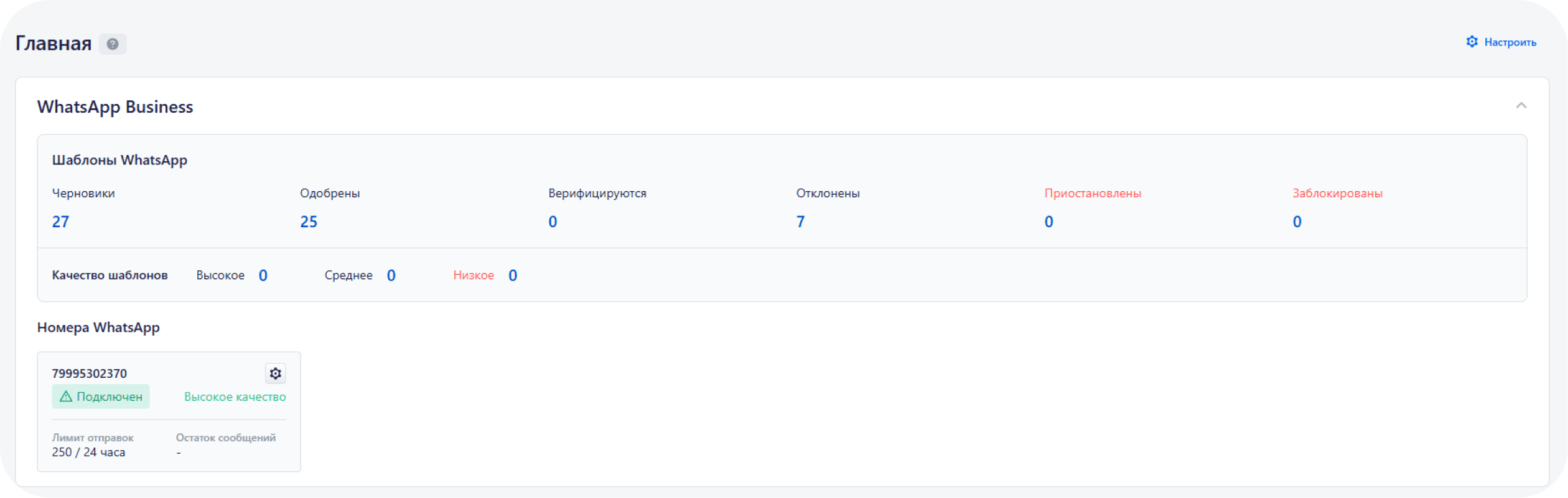Viewport: 1568px width, 498px height.
Task: Open the Черновики count 27
Action: point(60,222)
